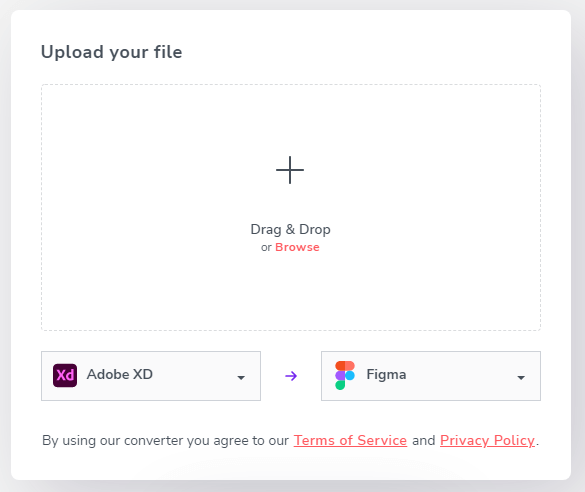This screenshot has width=585, height=492.
Task: Click the Upload your file heading
Action: [x=112, y=52]
